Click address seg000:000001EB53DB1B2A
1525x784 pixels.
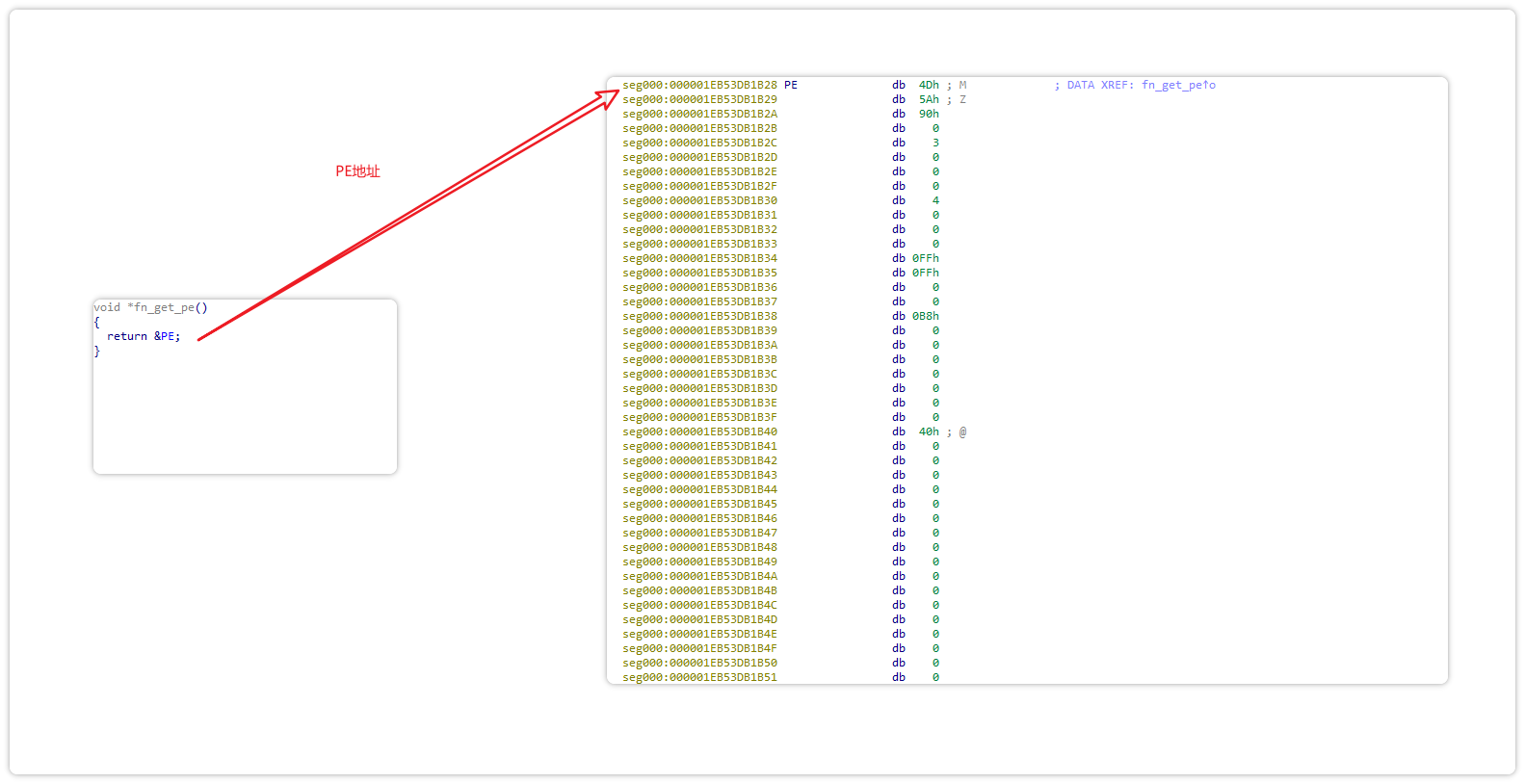tap(699, 114)
